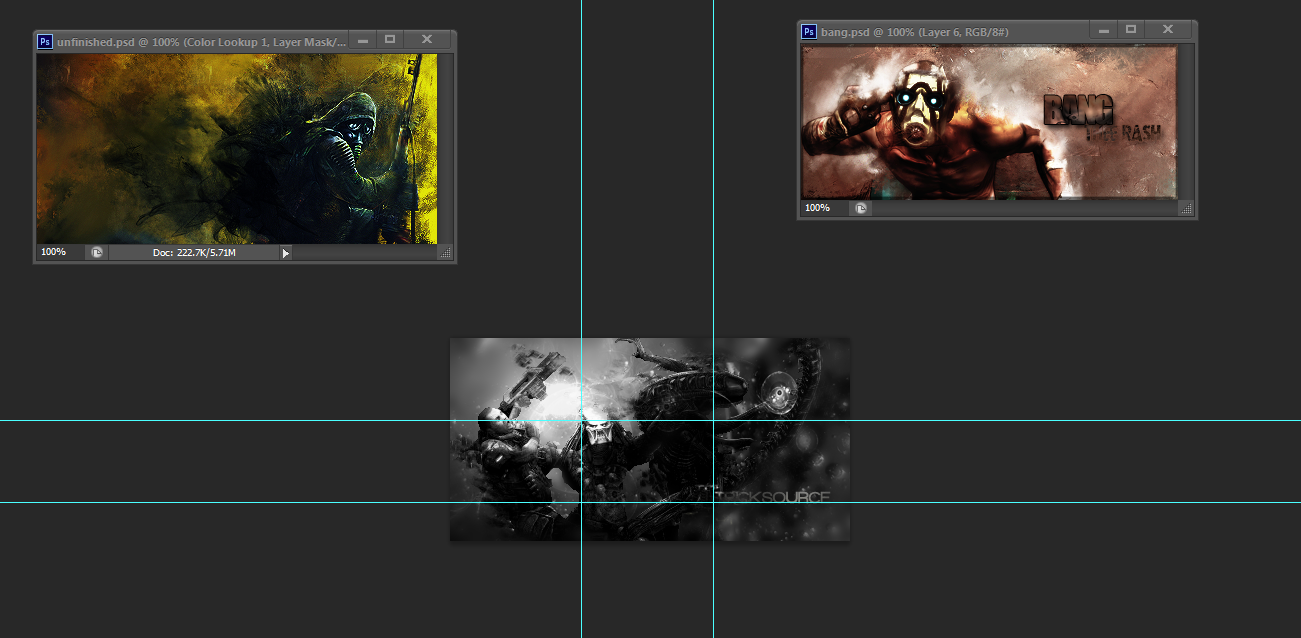Maximize the bang.psd document window
The height and width of the screenshot is (638, 1301).
pyautogui.click(x=1131, y=30)
